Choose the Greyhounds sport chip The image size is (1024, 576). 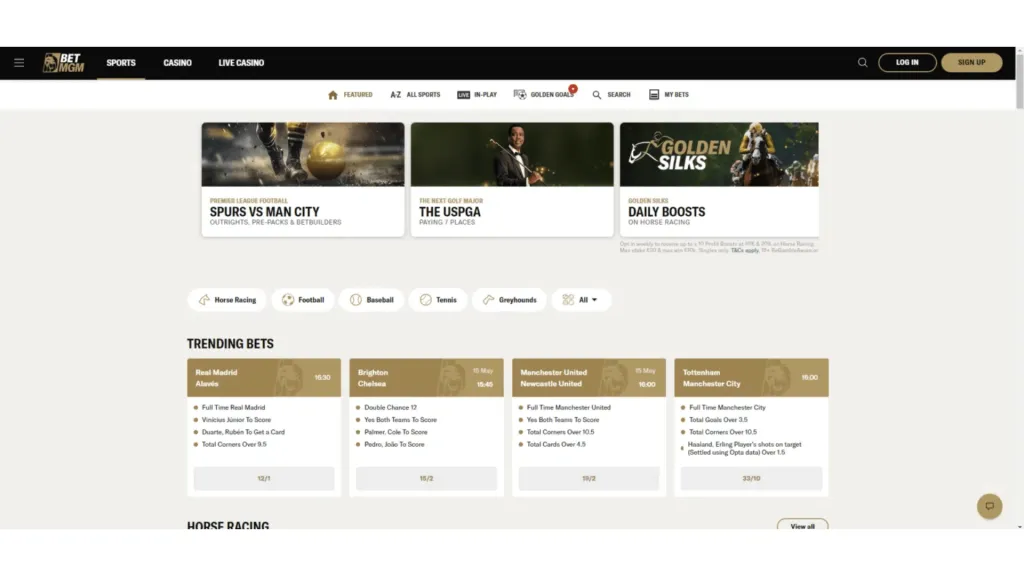(509, 300)
